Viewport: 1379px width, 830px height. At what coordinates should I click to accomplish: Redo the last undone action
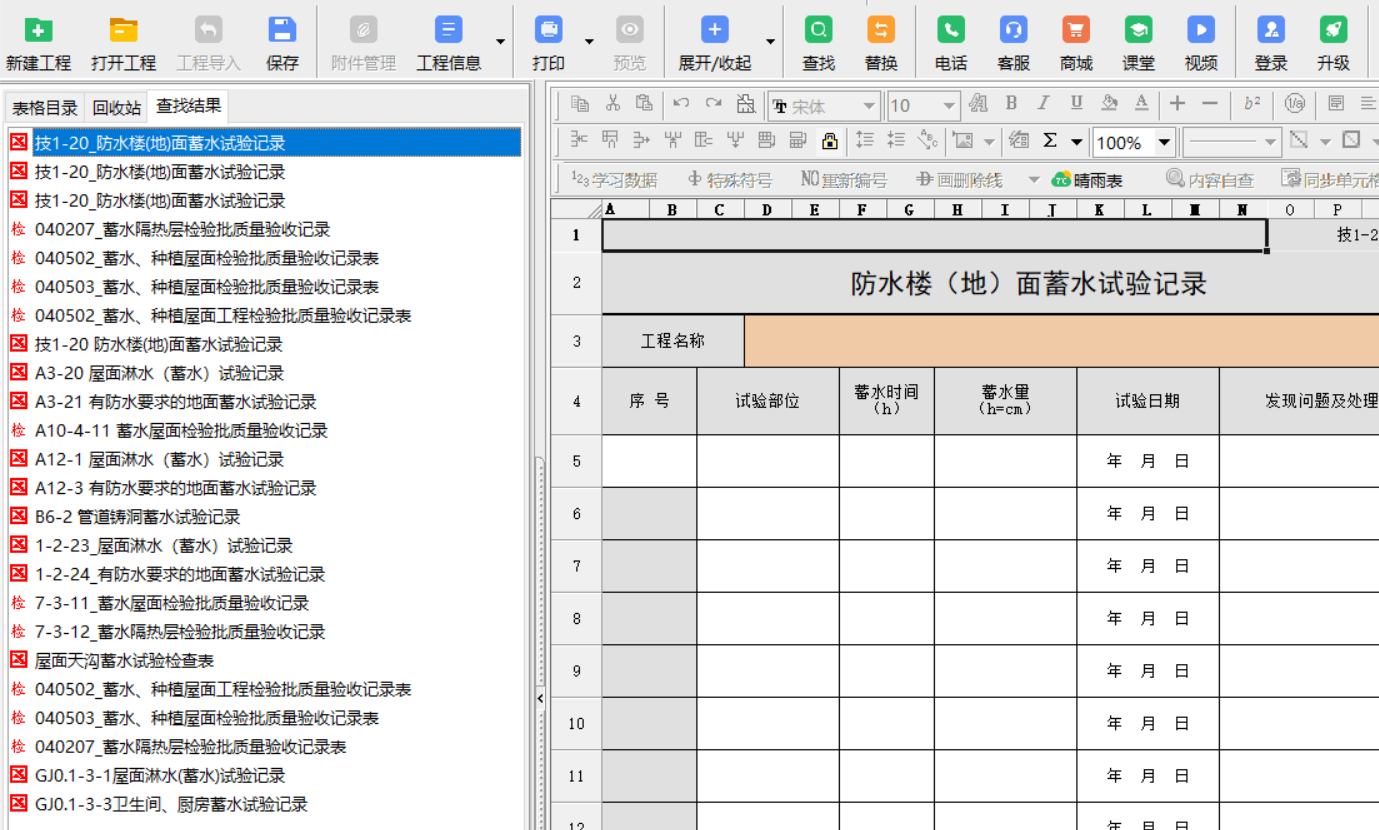pos(713,103)
